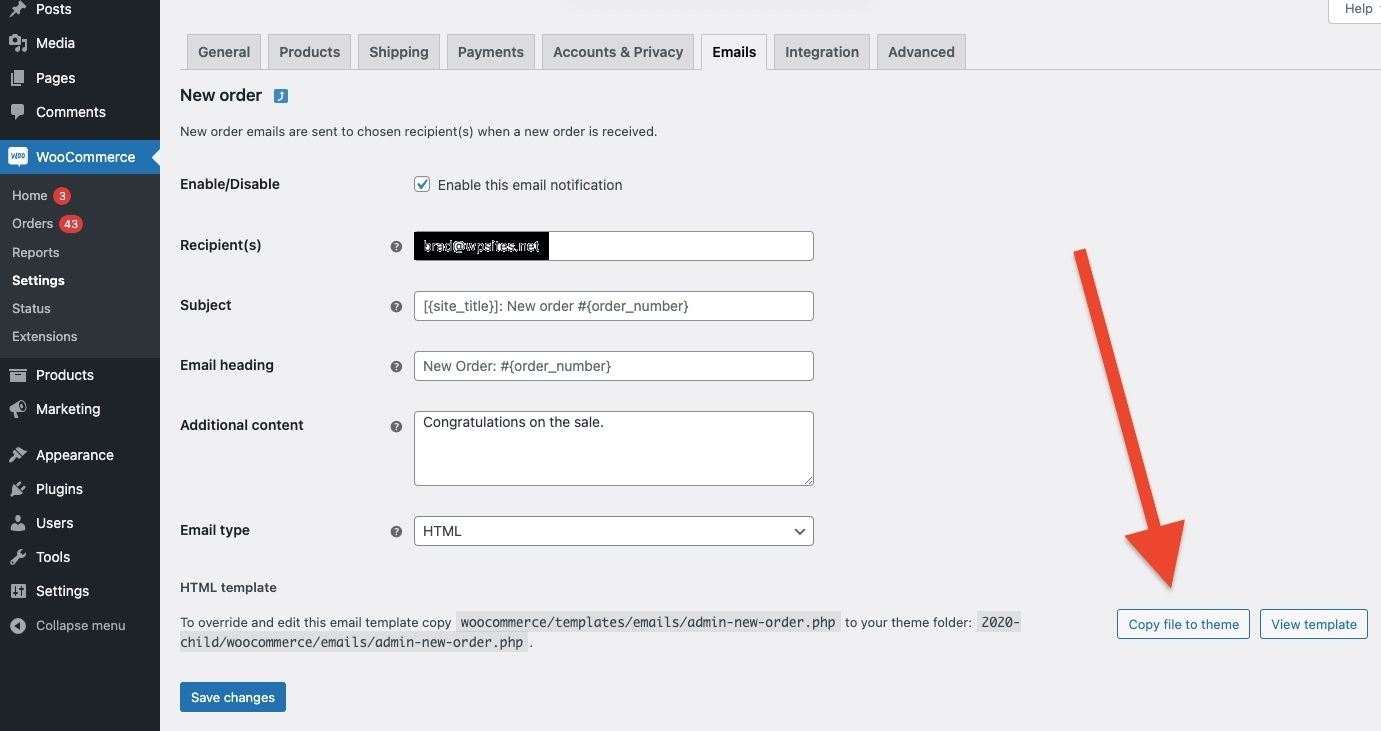Click inside the Email heading input field
1381x731 pixels.
coord(613,366)
